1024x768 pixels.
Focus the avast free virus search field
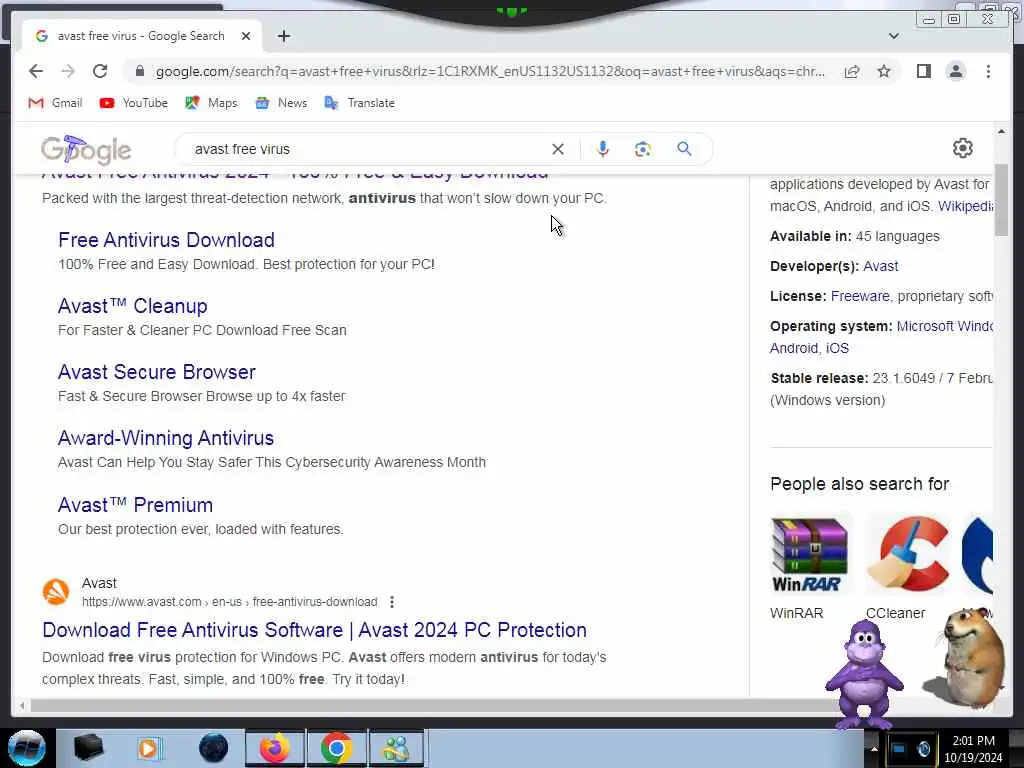pyautogui.click(x=366, y=149)
